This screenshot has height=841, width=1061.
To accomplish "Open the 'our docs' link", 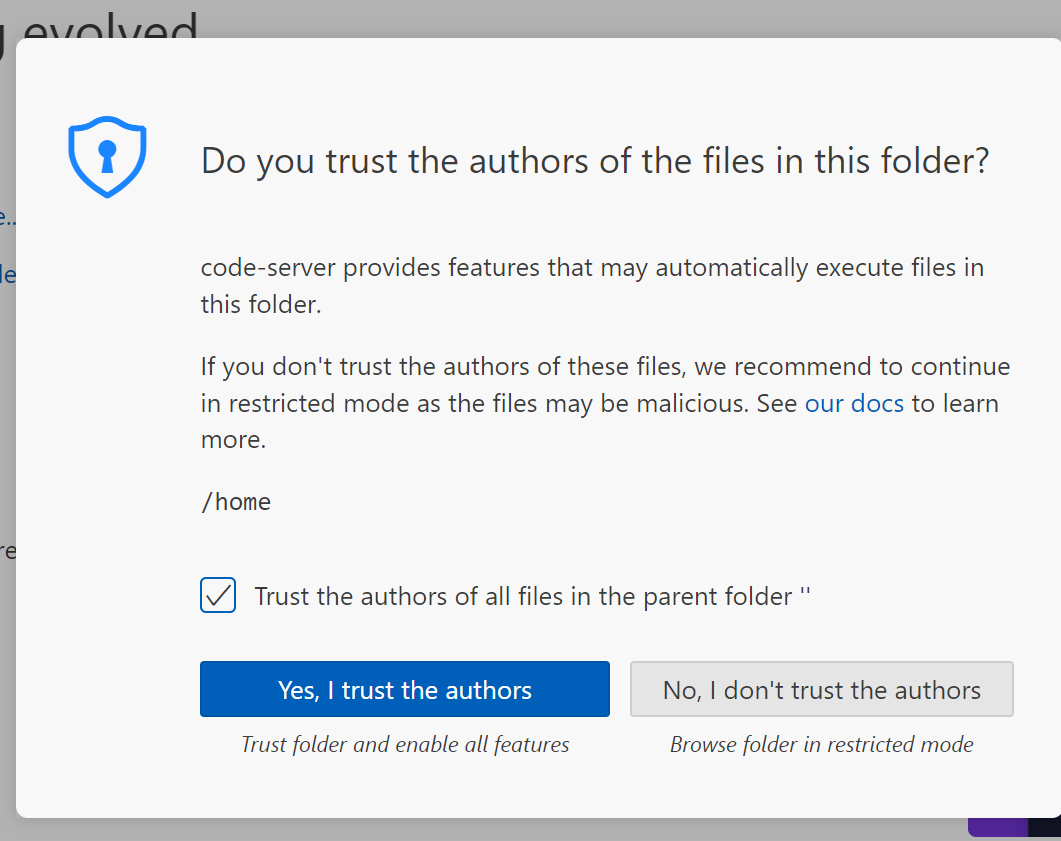I will coord(854,403).
